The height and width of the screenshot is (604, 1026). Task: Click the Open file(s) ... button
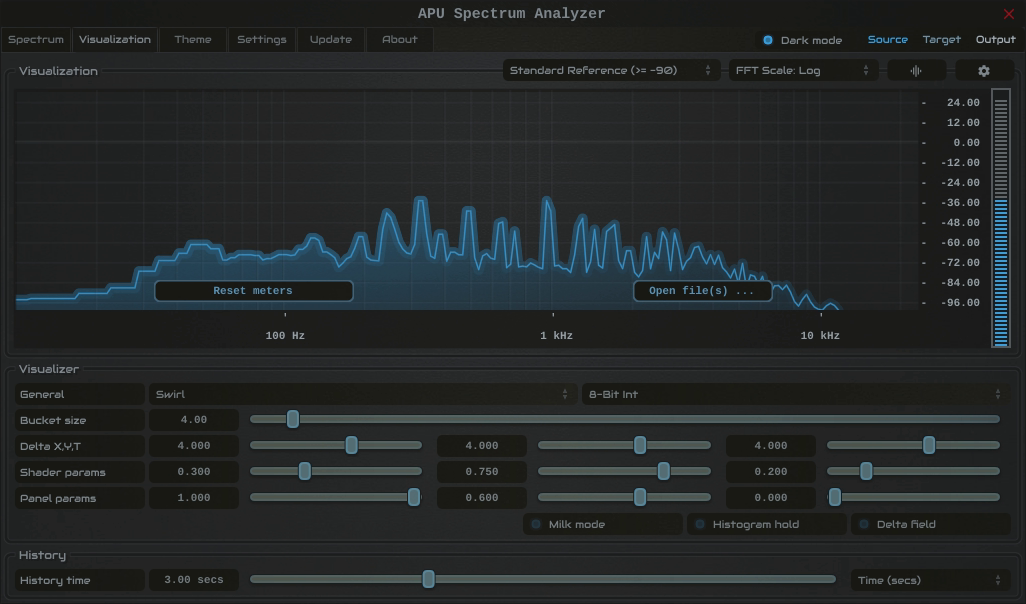point(702,291)
